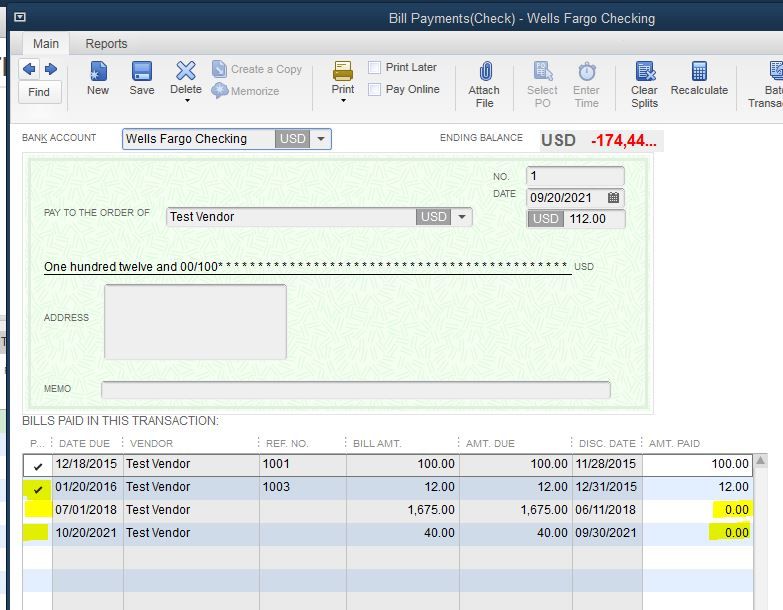The image size is (783, 610).
Task: Click the Memo field
Action: 356,390
